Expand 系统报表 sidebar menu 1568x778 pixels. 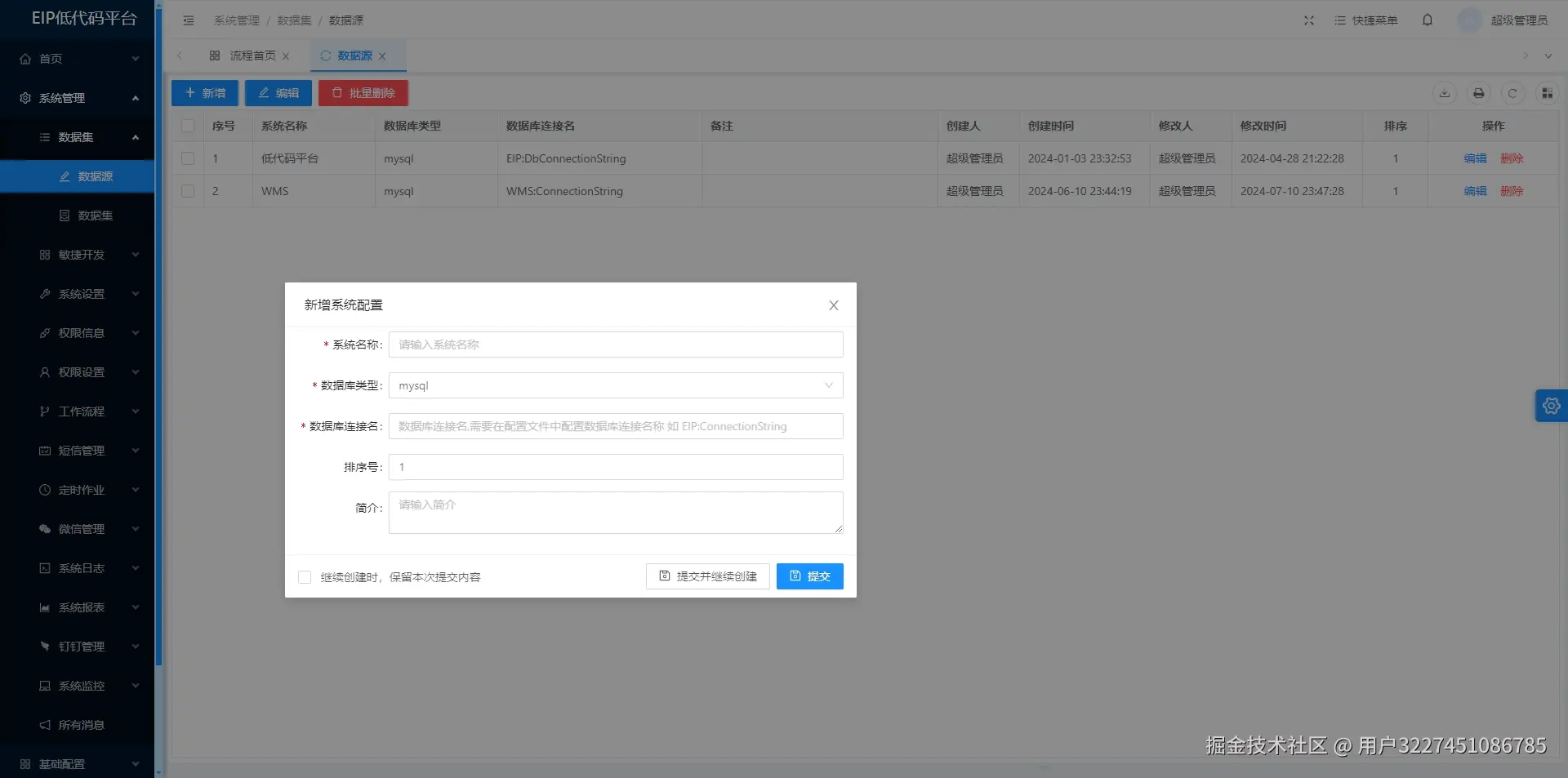[x=78, y=607]
